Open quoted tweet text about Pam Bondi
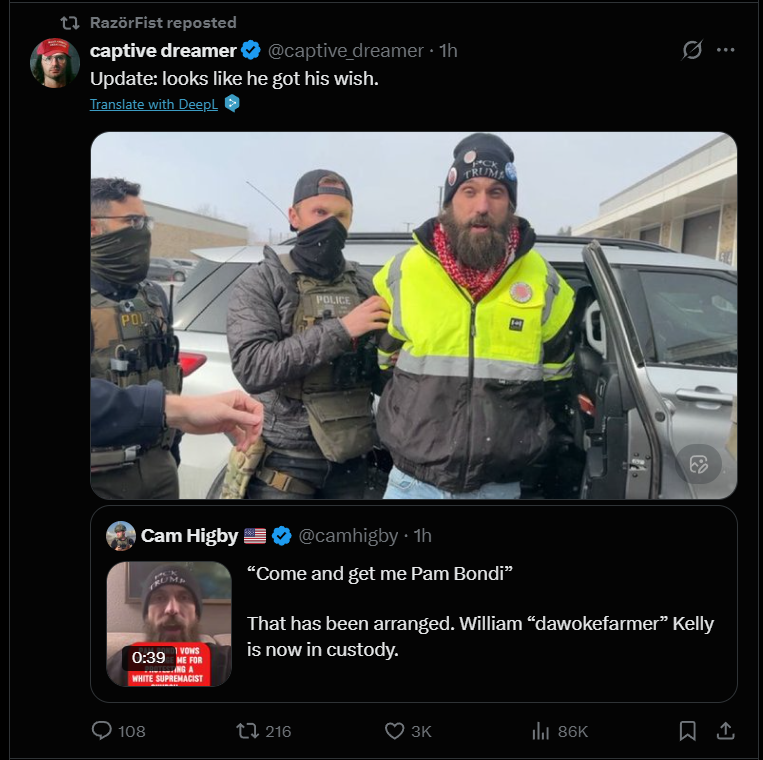Screen dimensions: 763x760 tap(480, 611)
